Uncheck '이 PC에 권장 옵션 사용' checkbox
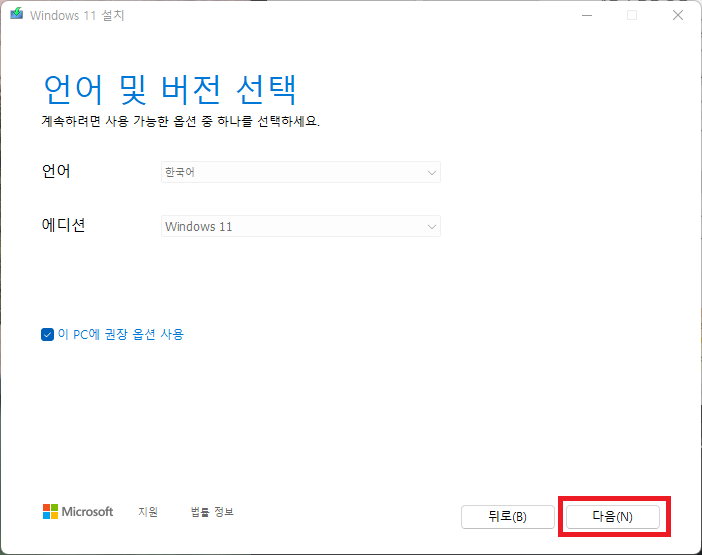 47,334
